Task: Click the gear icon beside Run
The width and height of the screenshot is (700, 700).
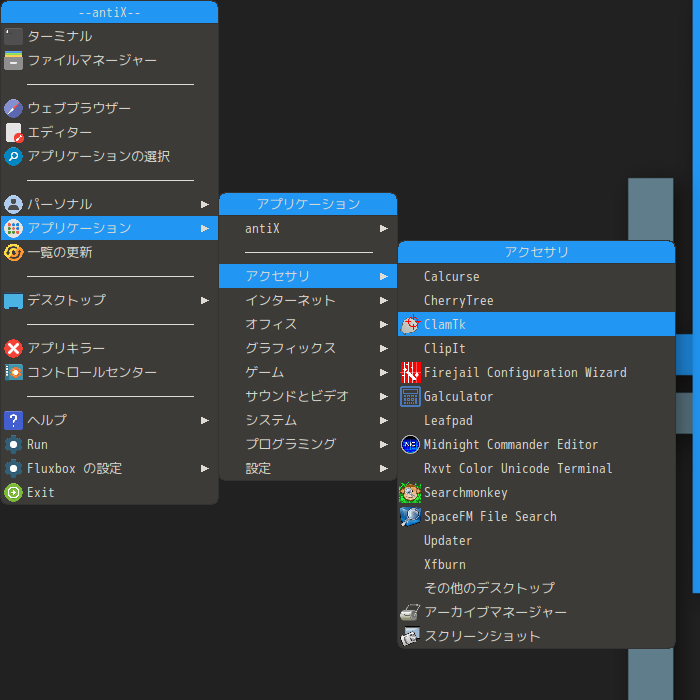Action: point(13,444)
